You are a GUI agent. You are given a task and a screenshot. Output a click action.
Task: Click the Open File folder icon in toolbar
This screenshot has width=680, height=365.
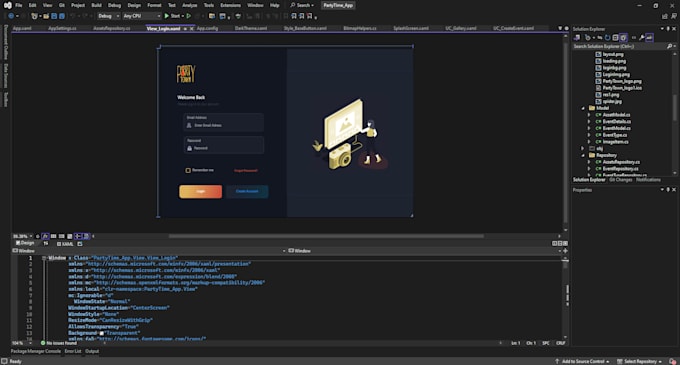click(46, 16)
